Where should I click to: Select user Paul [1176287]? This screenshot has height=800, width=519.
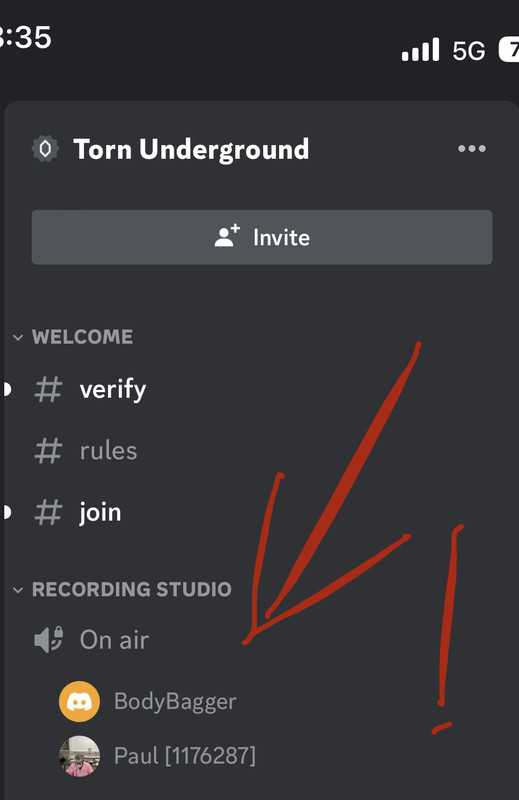tap(185, 756)
